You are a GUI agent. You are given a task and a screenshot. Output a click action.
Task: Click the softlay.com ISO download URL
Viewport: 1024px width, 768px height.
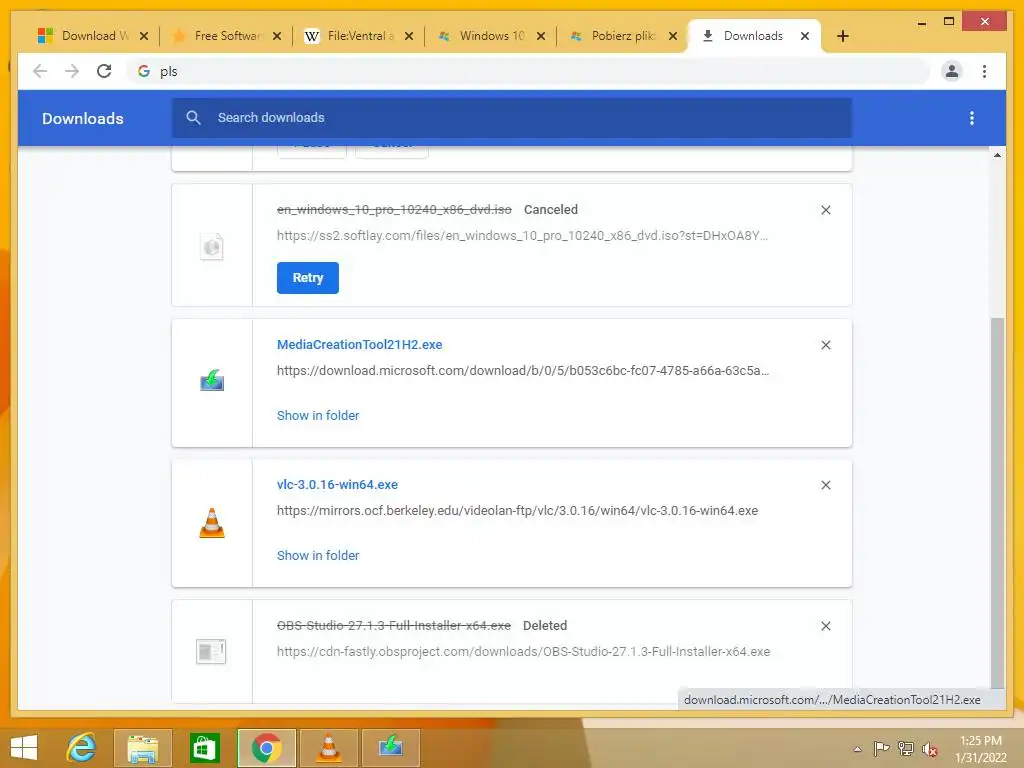pyautogui.click(x=522, y=236)
